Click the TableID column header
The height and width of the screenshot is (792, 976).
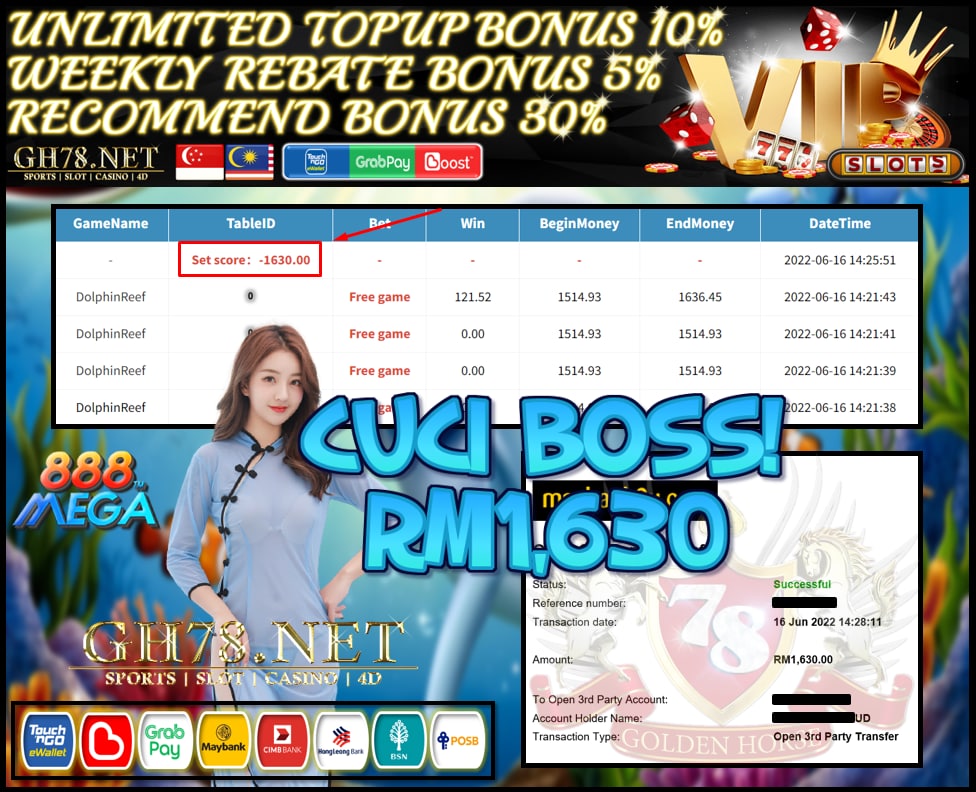[251, 224]
